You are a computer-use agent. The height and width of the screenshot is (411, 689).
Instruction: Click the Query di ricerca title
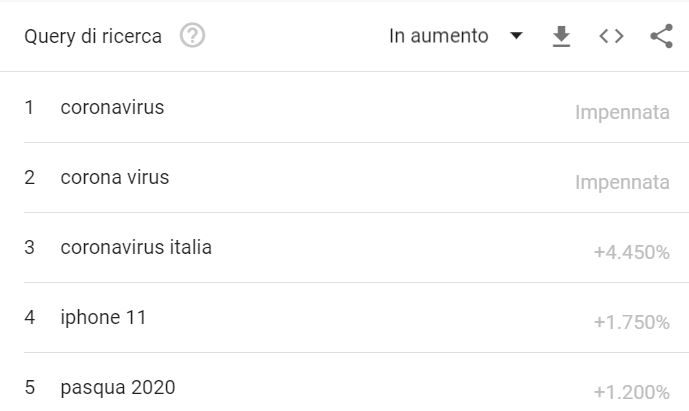(93, 36)
